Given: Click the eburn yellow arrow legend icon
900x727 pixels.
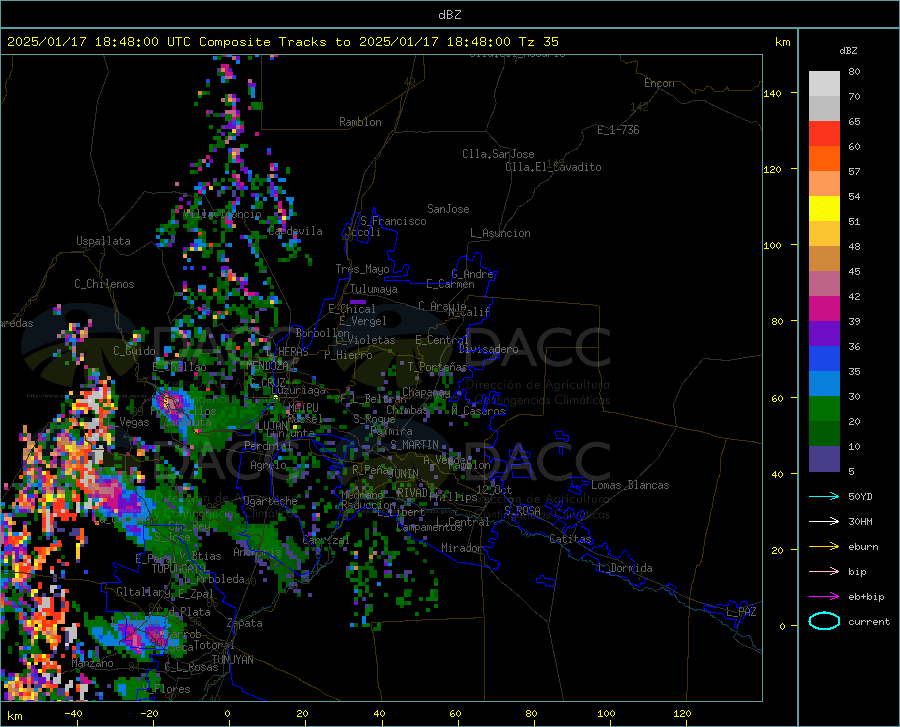Looking at the screenshot, I should click(824, 546).
